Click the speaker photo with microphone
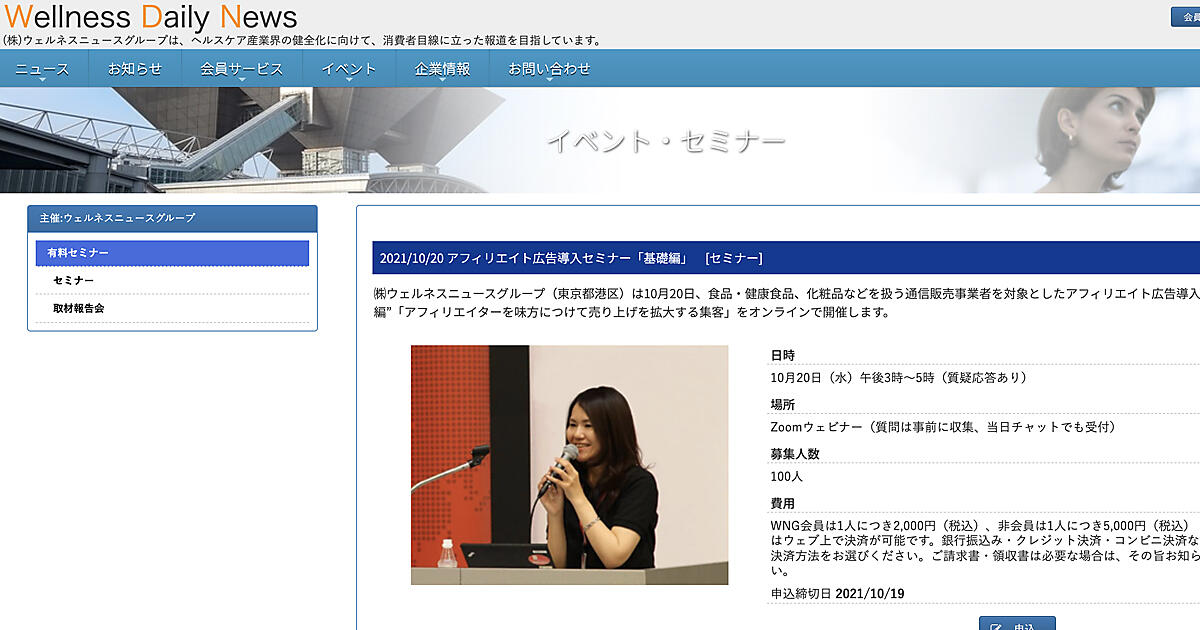The width and height of the screenshot is (1200, 630). pos(569,465)
